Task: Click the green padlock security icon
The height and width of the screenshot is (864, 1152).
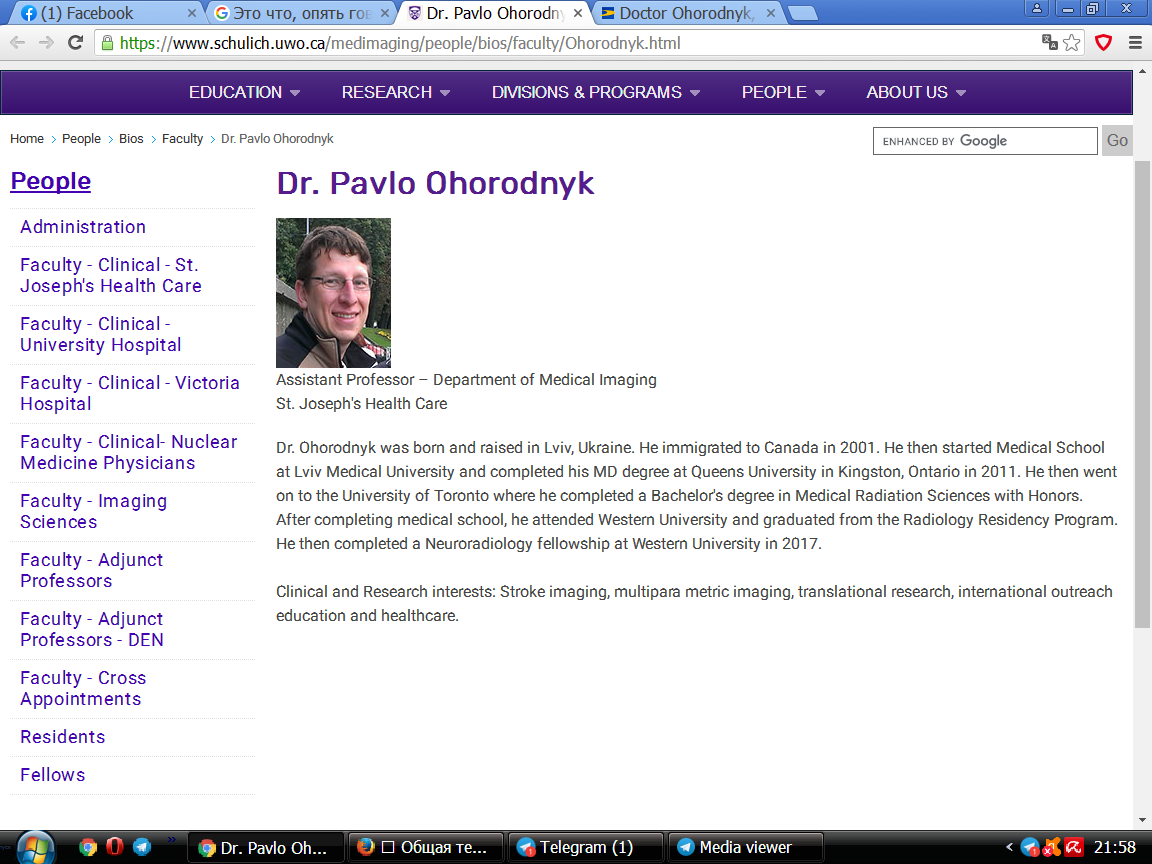Action: (107, 43)
